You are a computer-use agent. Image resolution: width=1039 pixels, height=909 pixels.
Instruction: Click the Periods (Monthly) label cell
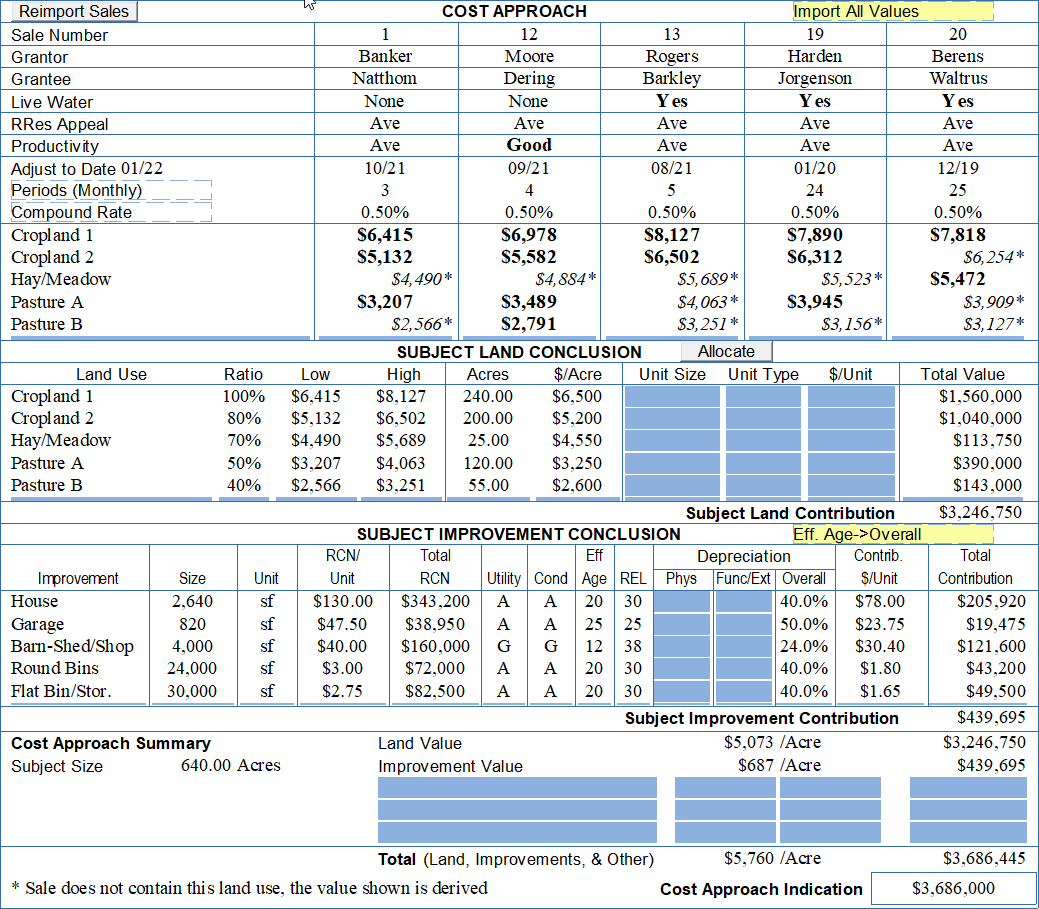pyautogui.click(x=110, y=190)
